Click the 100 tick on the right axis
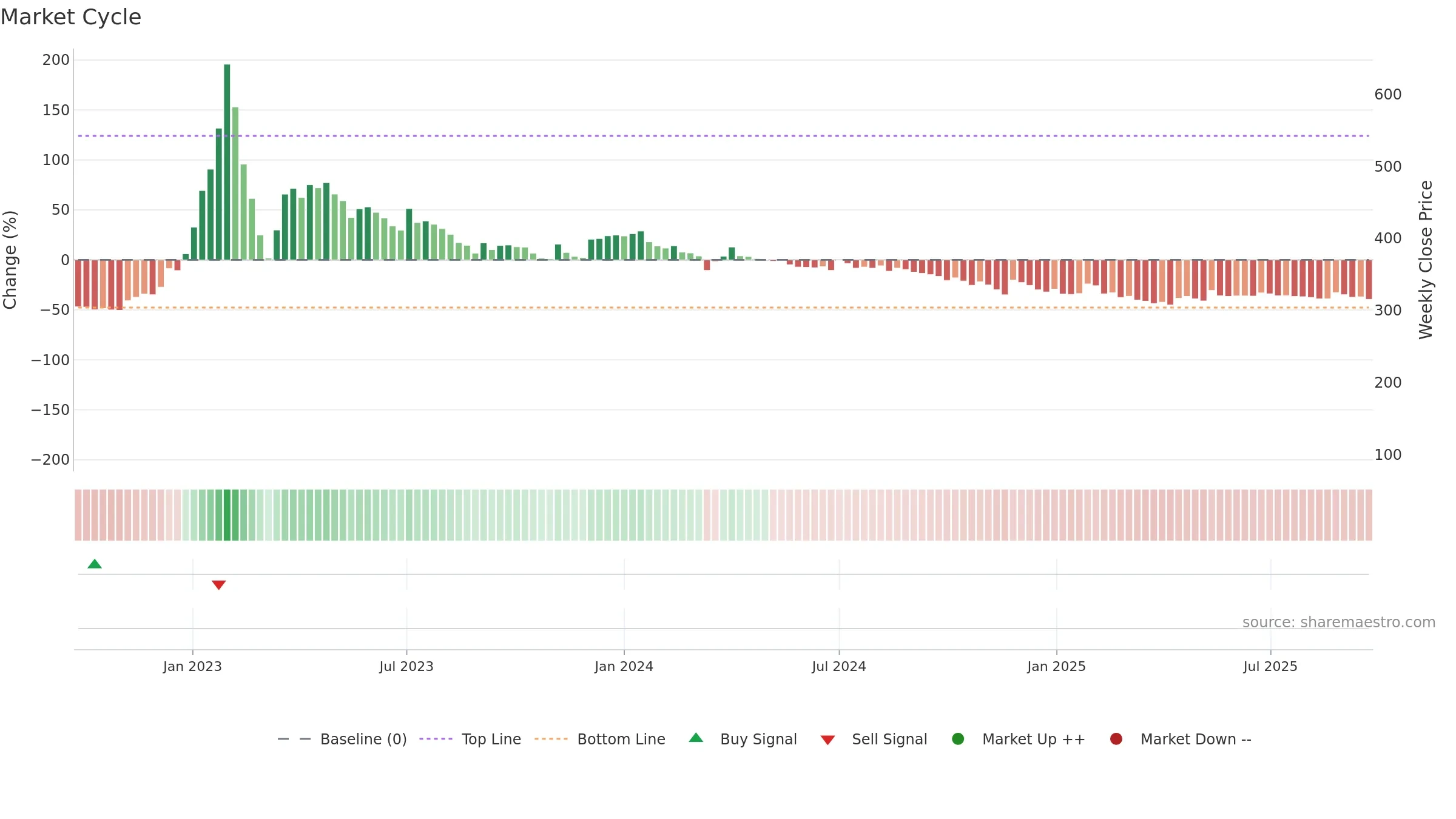Image resolution: width=1456 pixels, height=819 pixels. [x=1388, y=455]
